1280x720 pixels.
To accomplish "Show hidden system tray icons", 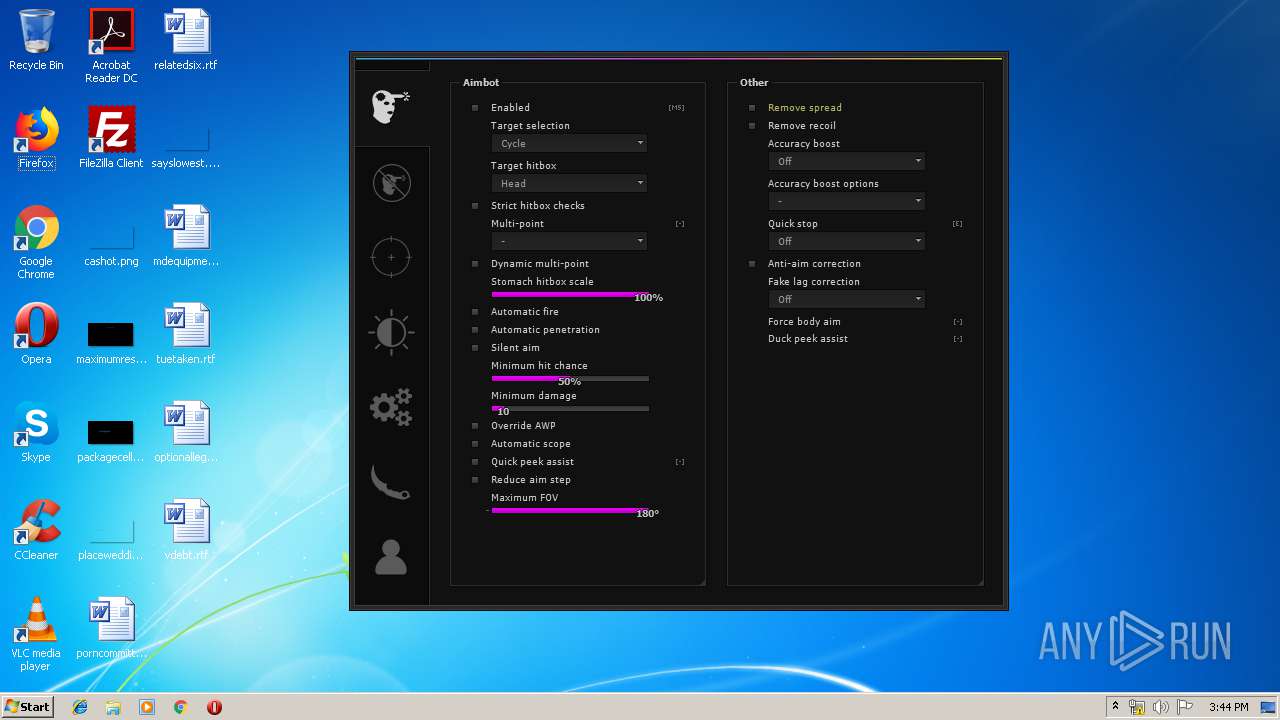I will pos(1115,707).
